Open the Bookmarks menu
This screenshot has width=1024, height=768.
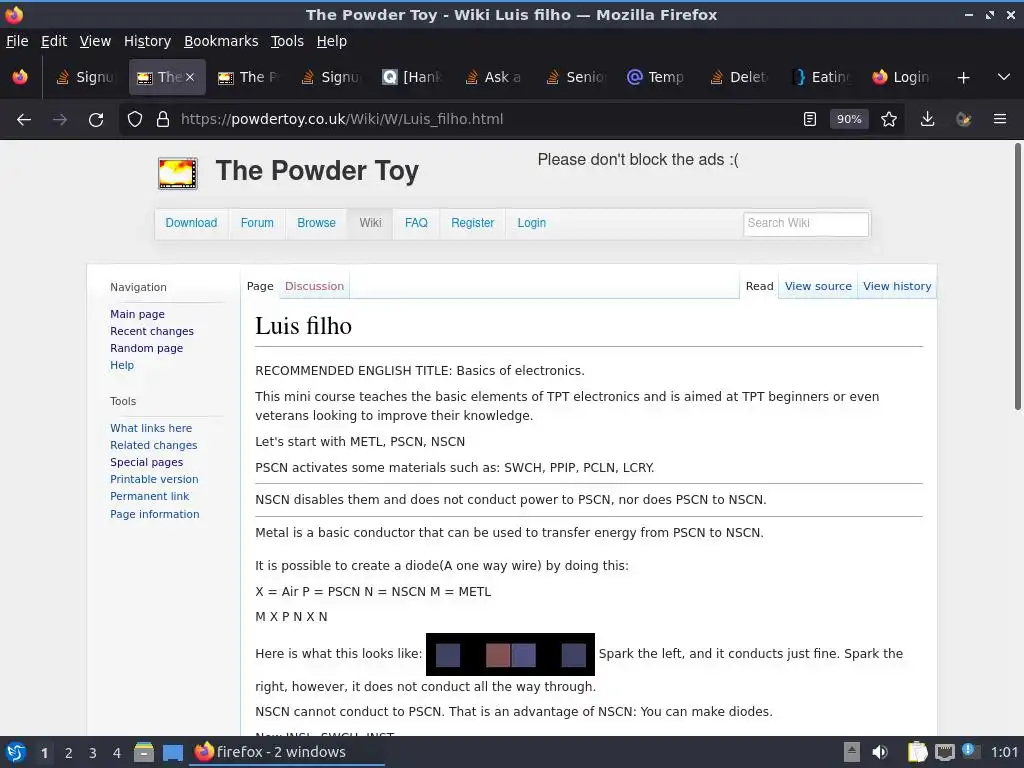(x=221, y=41)
